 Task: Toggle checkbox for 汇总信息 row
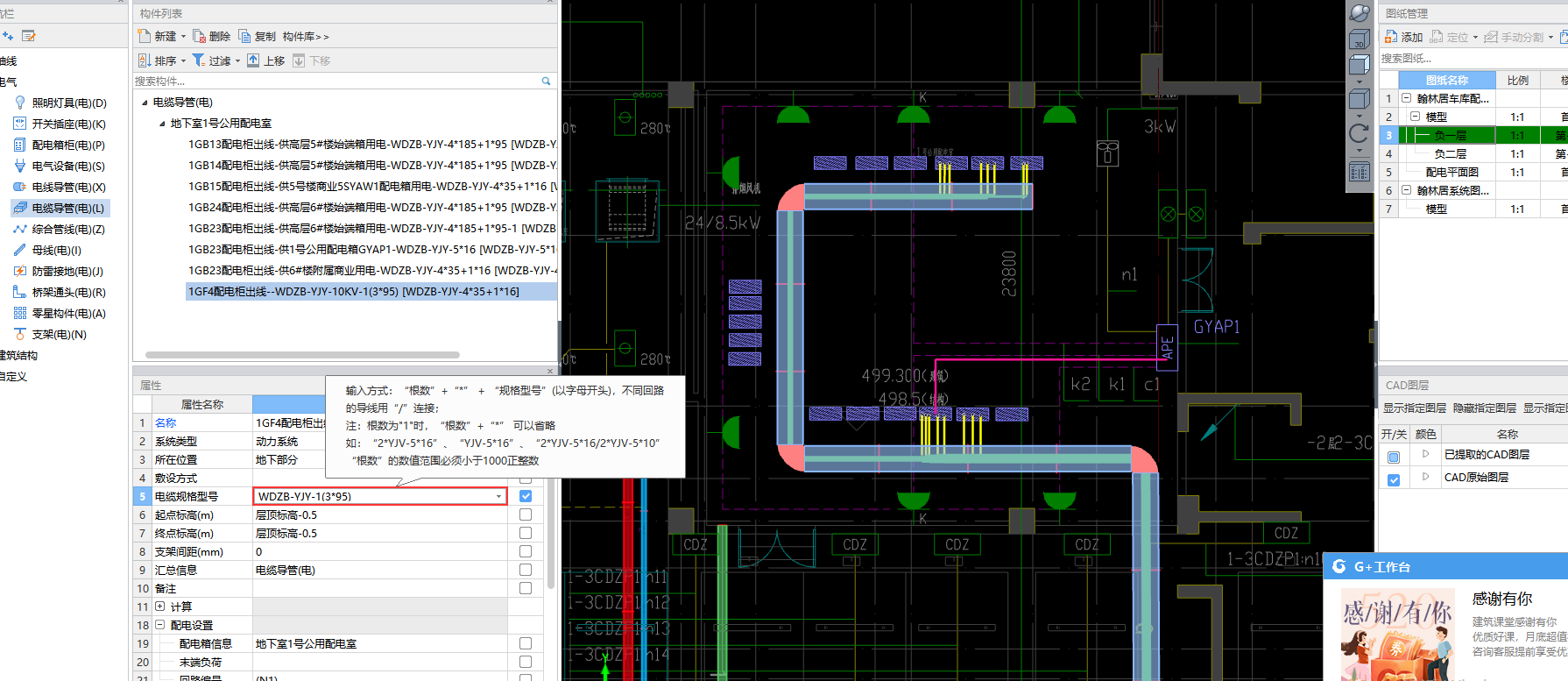pyautogui.click(x=526, y=570)
